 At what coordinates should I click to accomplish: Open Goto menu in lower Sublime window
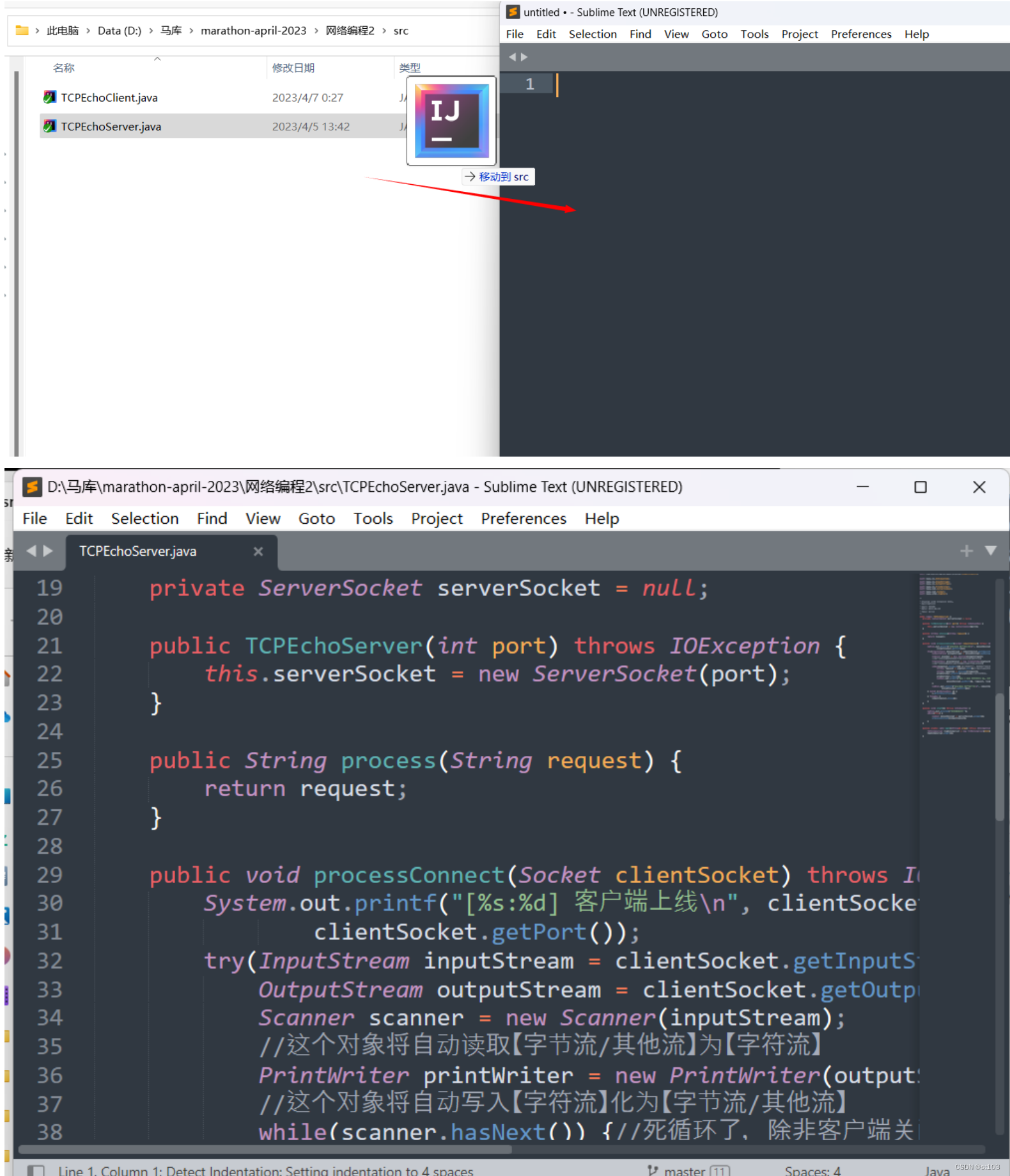(316, 519)
